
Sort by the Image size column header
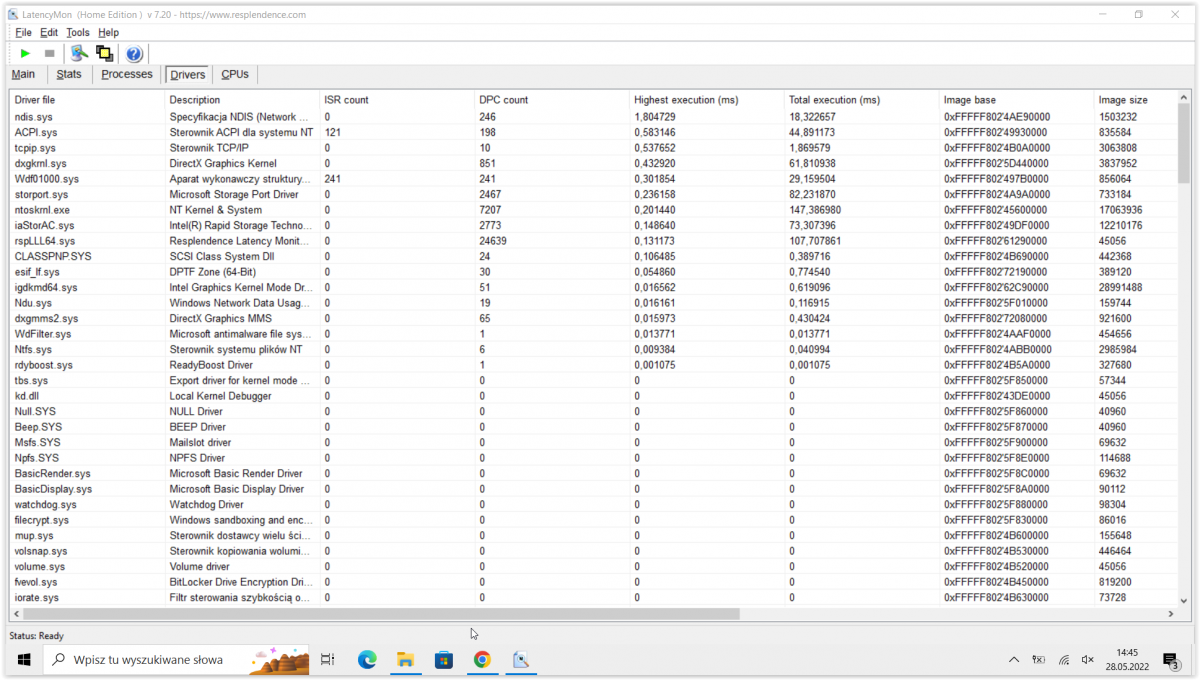tap(1135, 100)
